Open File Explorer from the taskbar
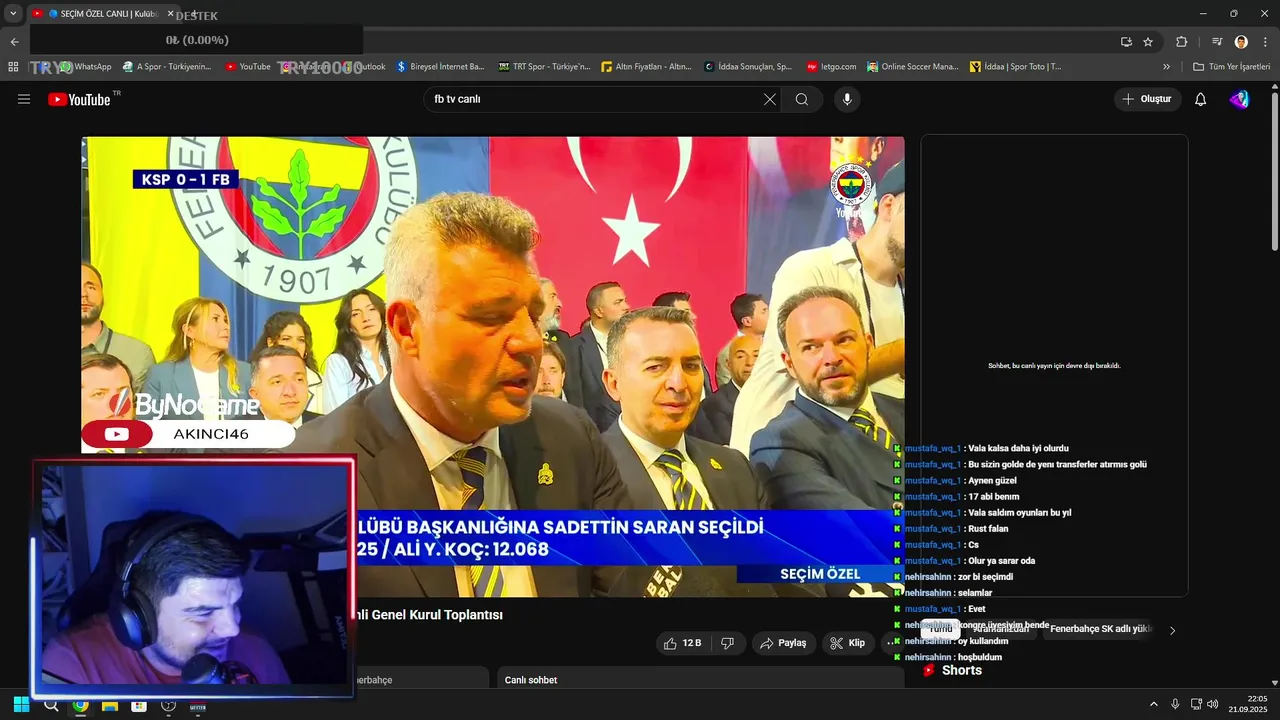 point(110,705)
